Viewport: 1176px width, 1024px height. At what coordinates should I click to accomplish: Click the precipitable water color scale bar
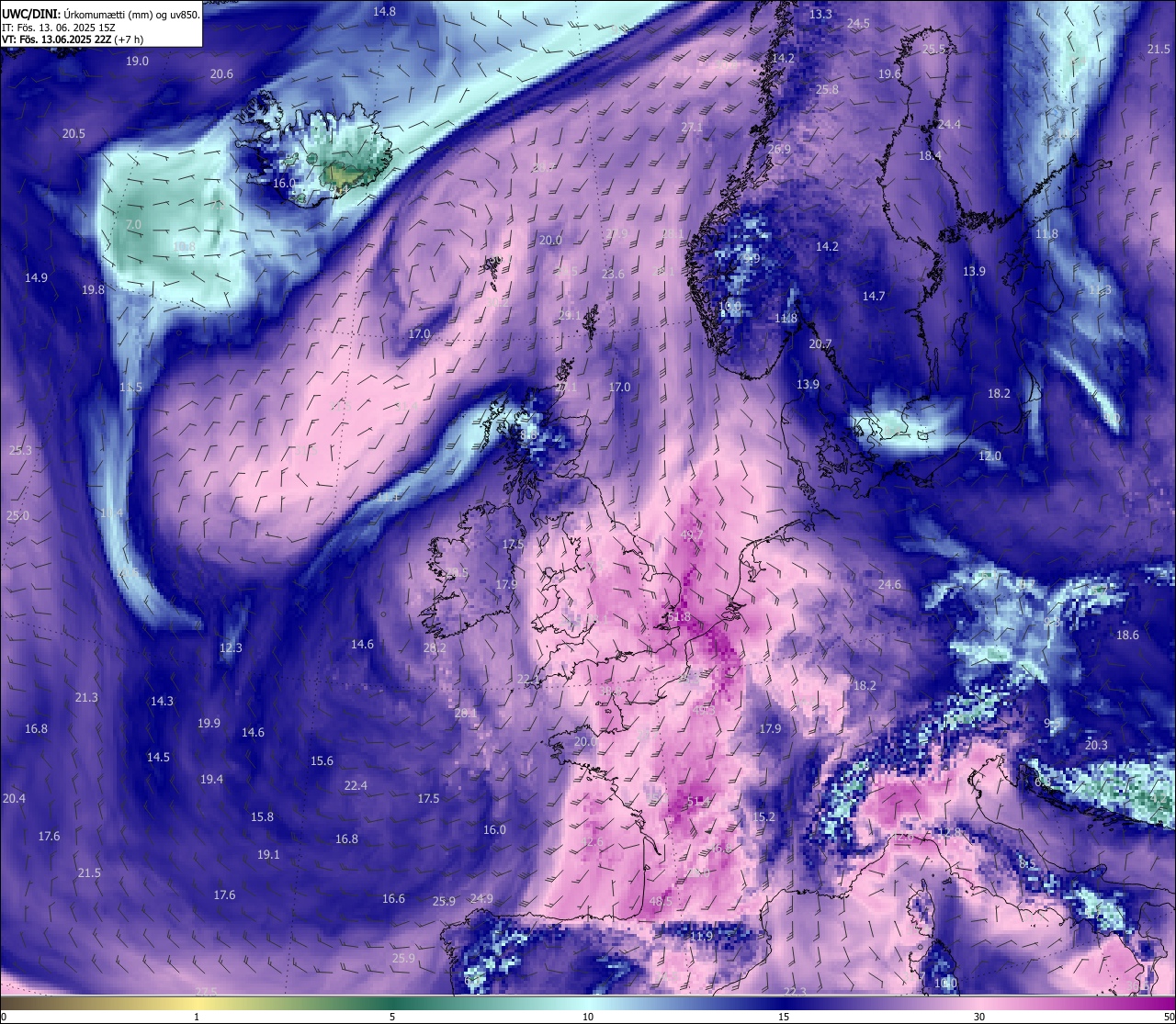click(588, 1002)
